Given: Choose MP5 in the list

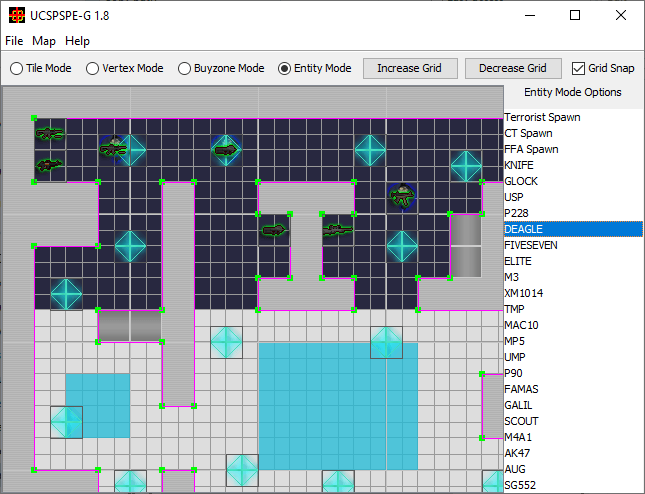Looking at the screenshot, I should point(573,341).
